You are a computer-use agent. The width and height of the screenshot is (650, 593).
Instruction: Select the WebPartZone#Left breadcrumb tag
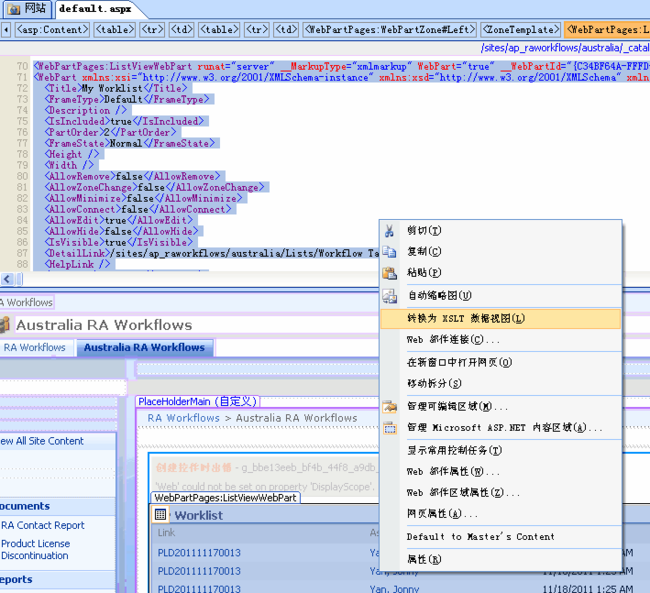[390, 30]
